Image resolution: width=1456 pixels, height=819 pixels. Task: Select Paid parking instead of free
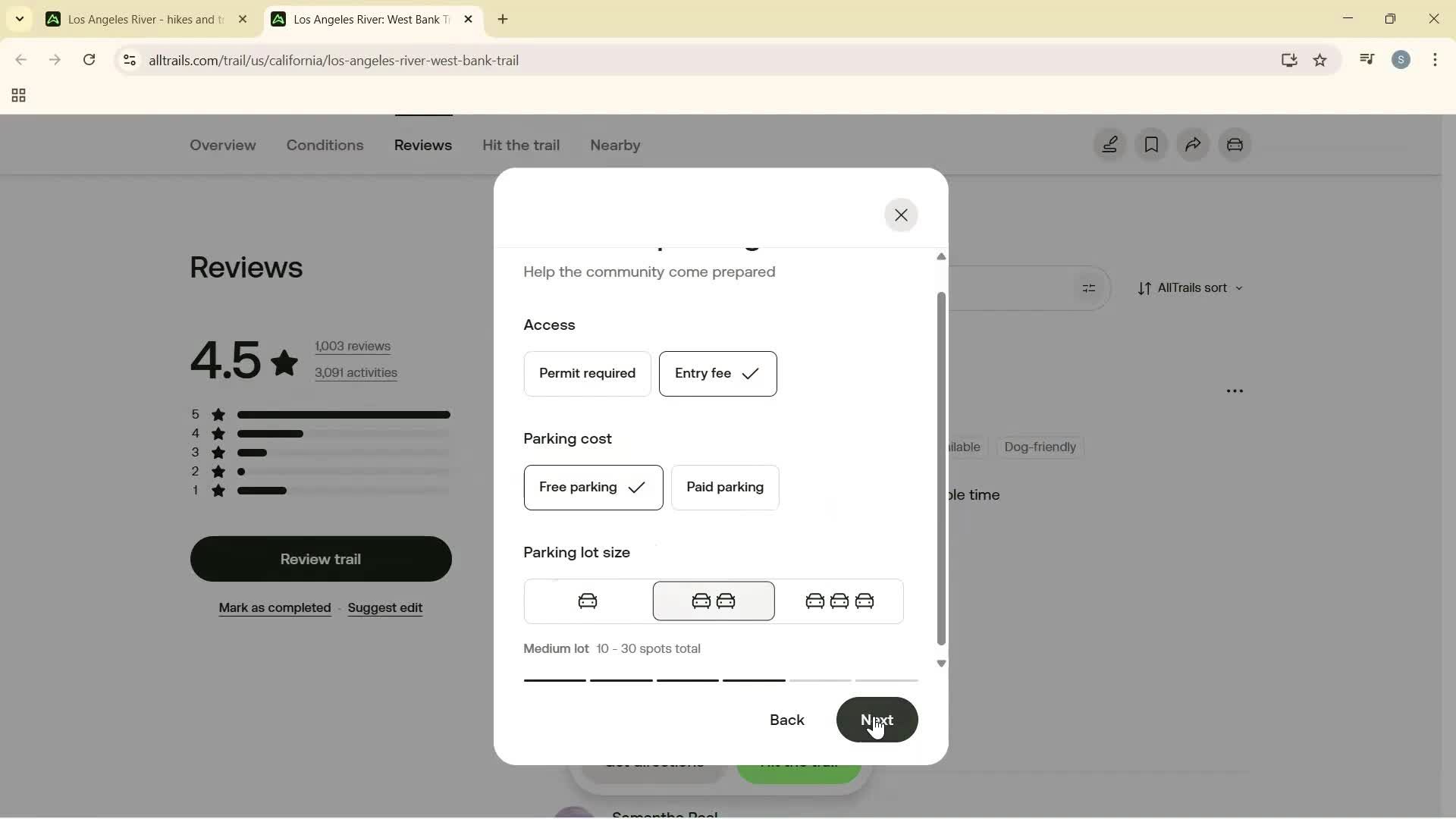725,488
